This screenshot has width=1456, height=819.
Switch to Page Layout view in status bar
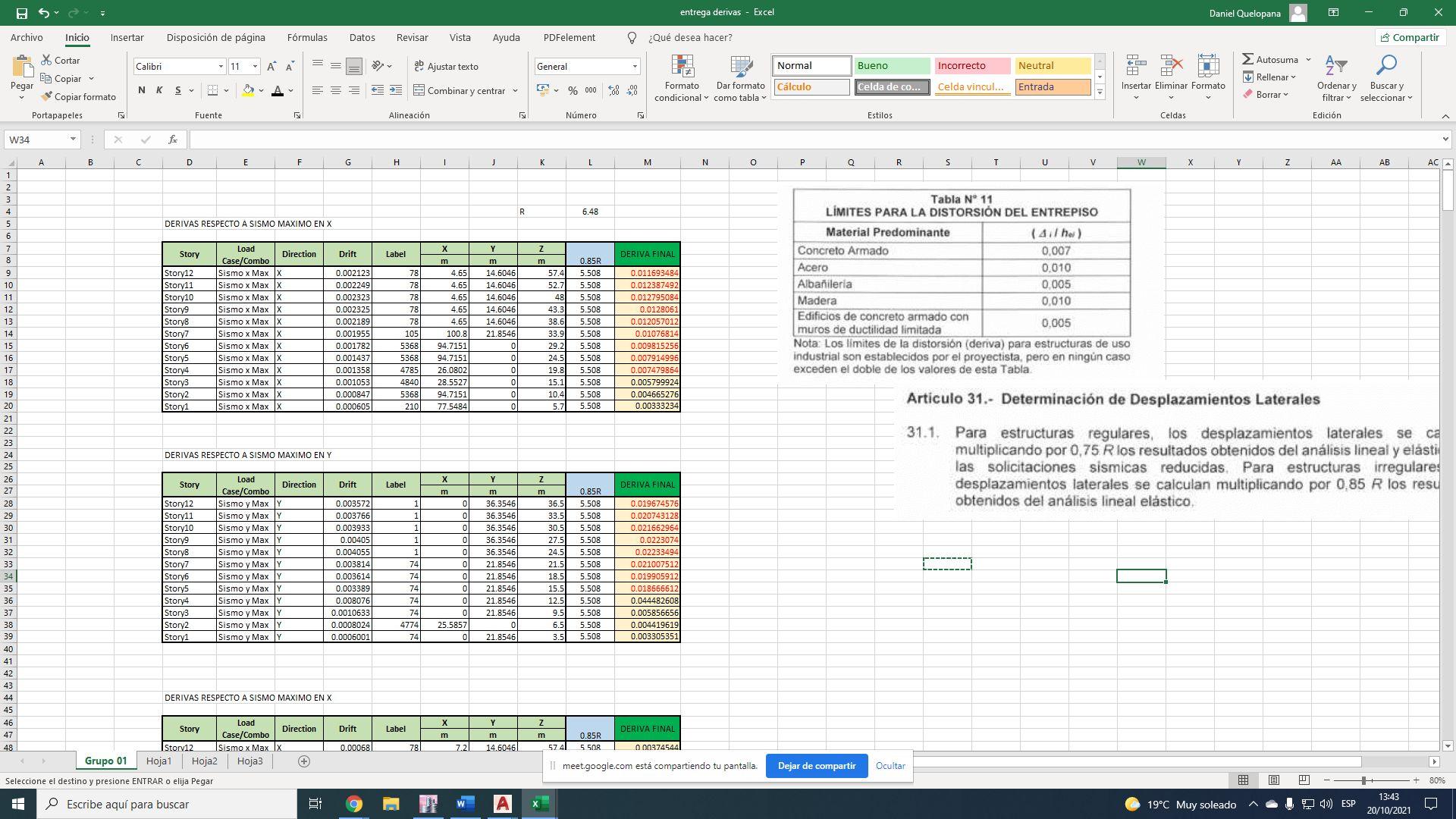click(x=1274, y=780)
